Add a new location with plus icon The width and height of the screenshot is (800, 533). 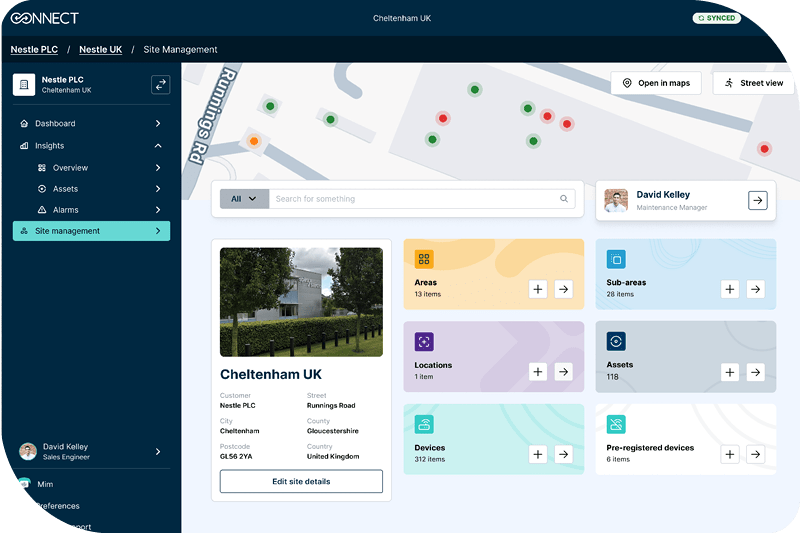(x=538, y=372)
